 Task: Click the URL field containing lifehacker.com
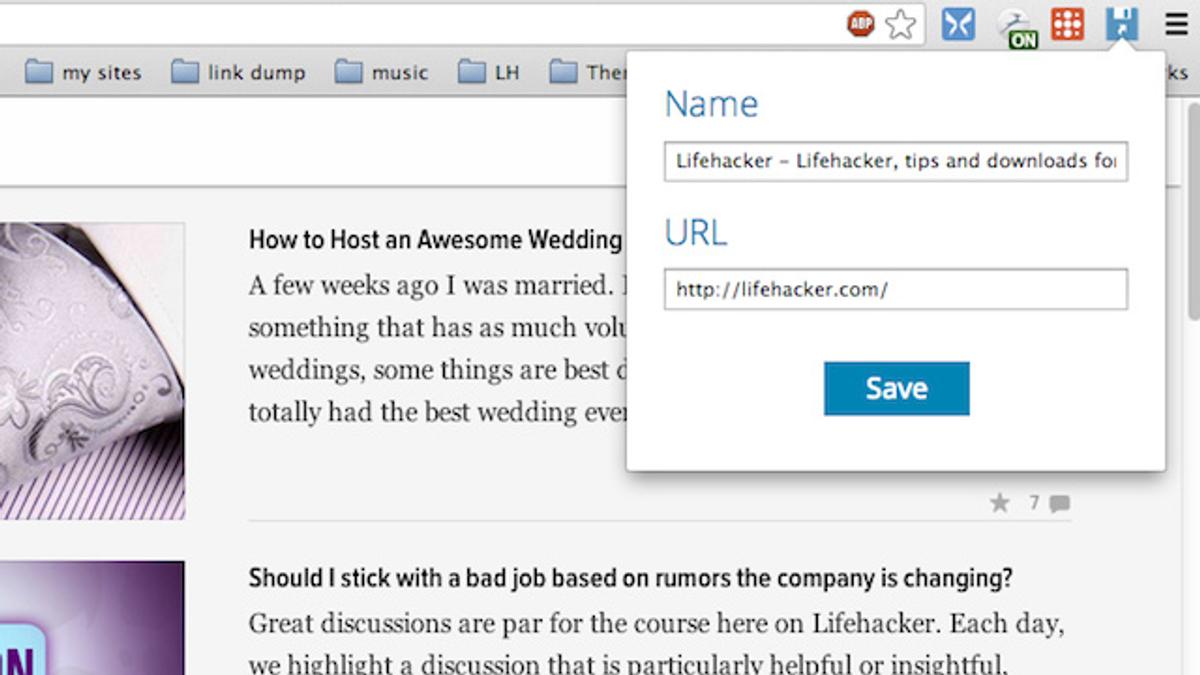[895, 289]
